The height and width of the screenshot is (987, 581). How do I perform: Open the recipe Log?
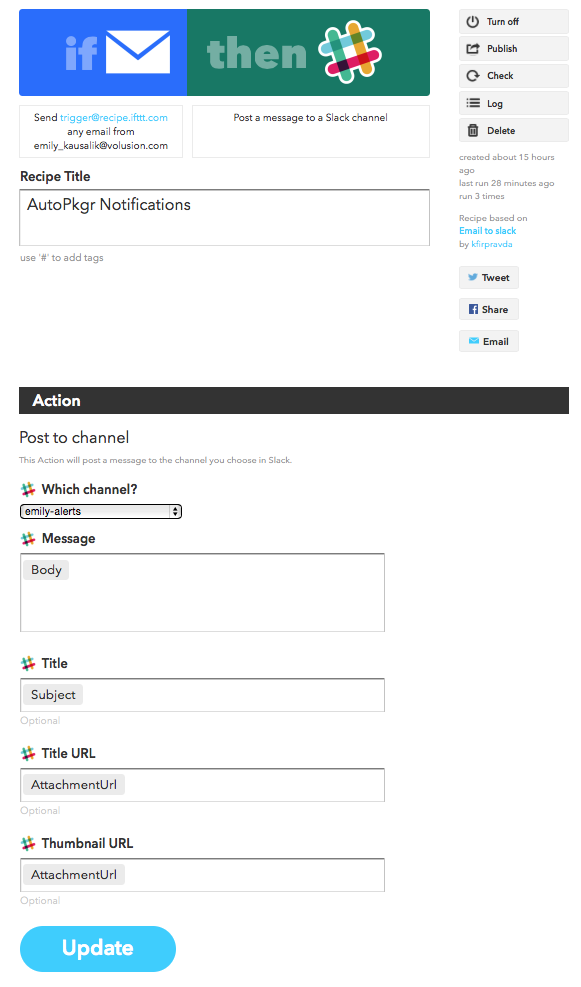513,103
